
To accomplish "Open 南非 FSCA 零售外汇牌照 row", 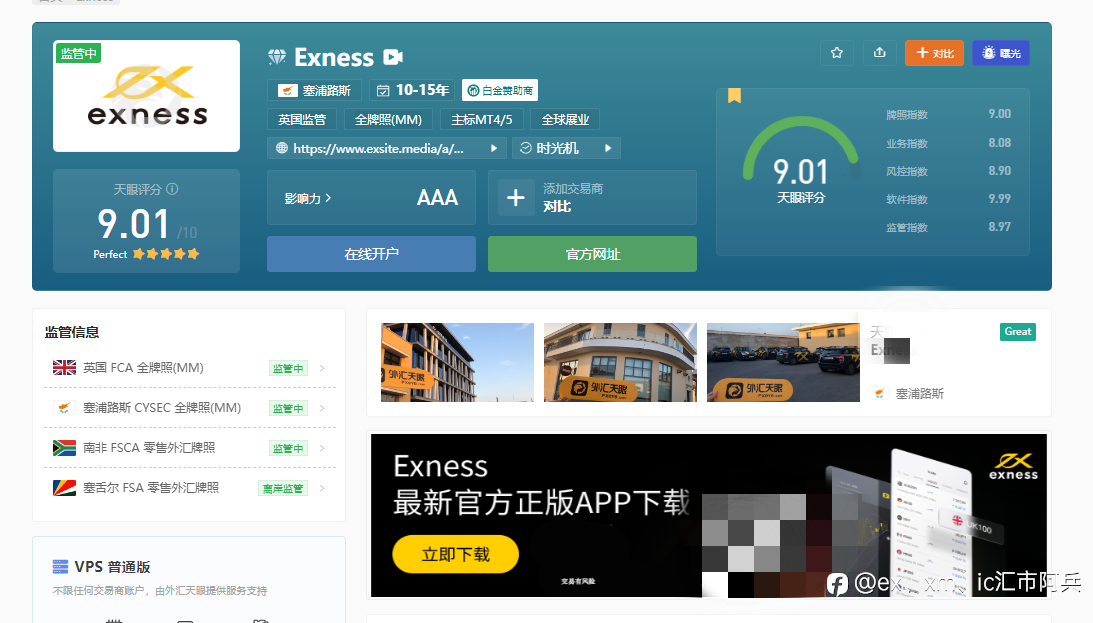I will 190,447.
